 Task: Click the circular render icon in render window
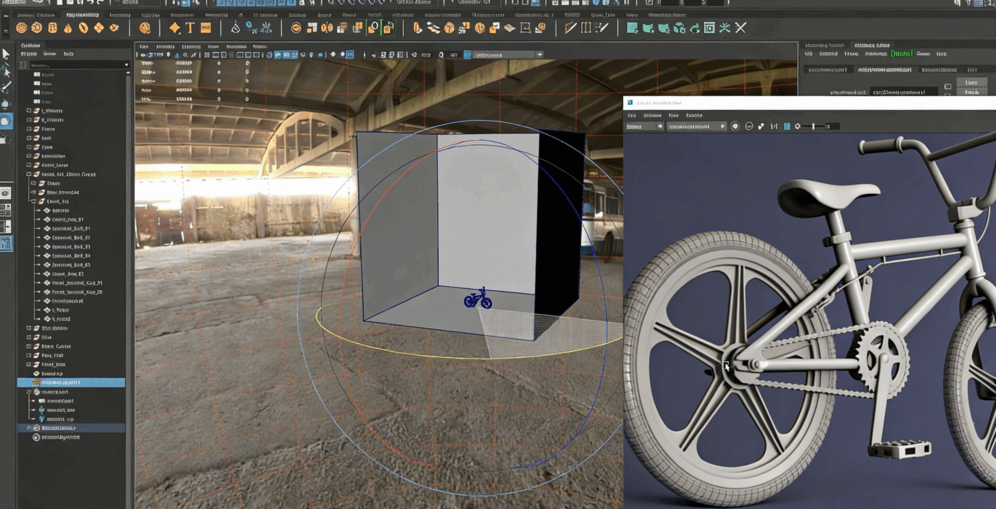click(x=736, y=127)
